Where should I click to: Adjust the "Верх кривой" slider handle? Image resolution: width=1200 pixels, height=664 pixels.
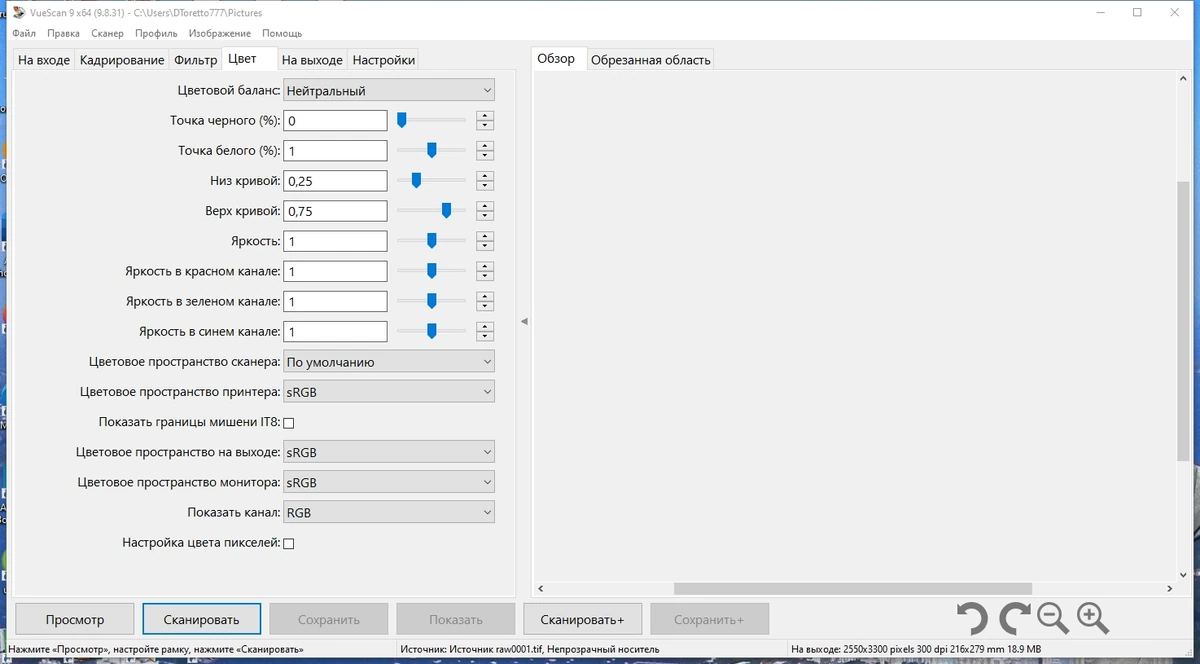[446, 210]
